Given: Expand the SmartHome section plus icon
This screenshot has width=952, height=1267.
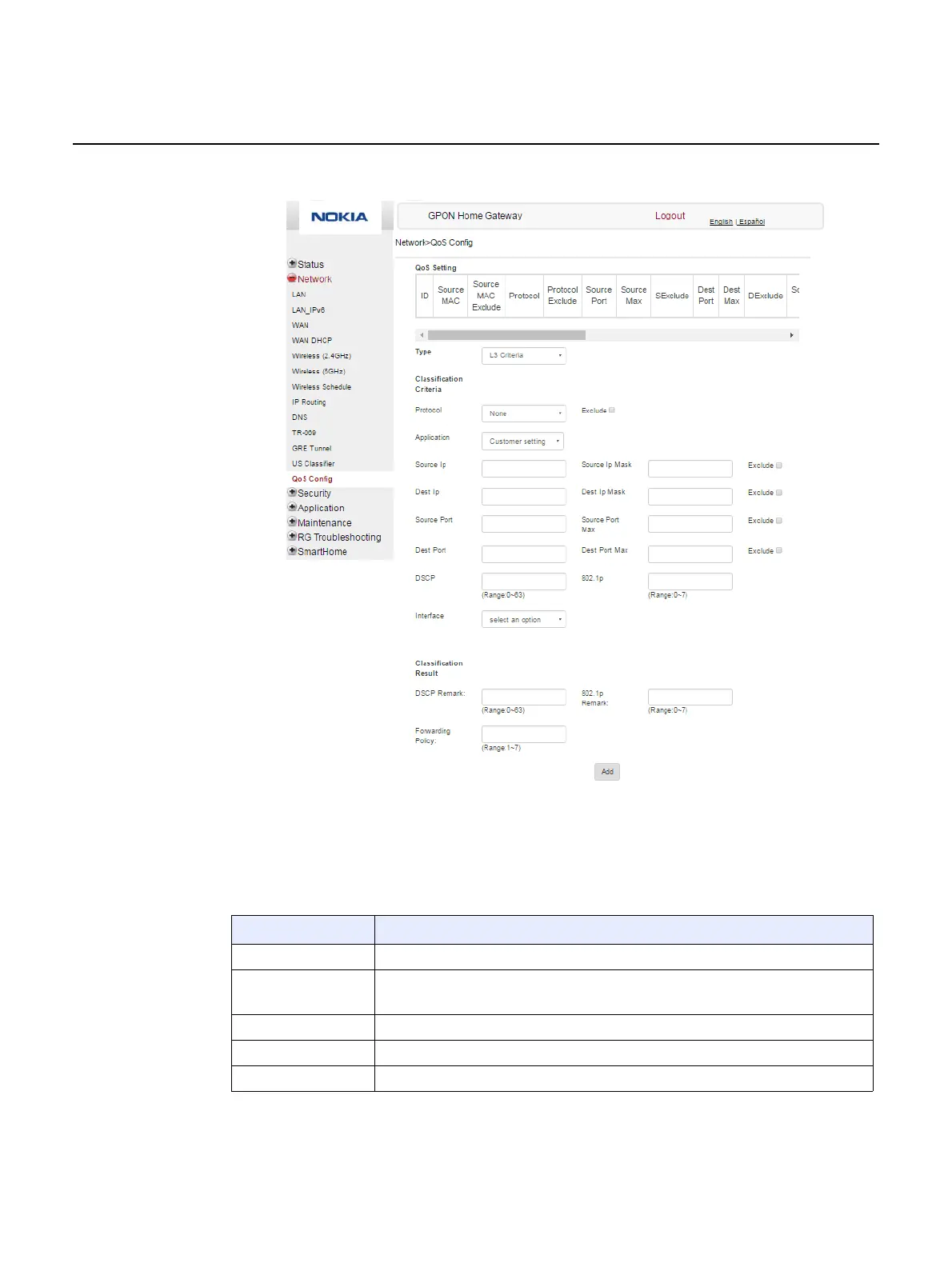Looking at the screenshot, I should 292,550.
